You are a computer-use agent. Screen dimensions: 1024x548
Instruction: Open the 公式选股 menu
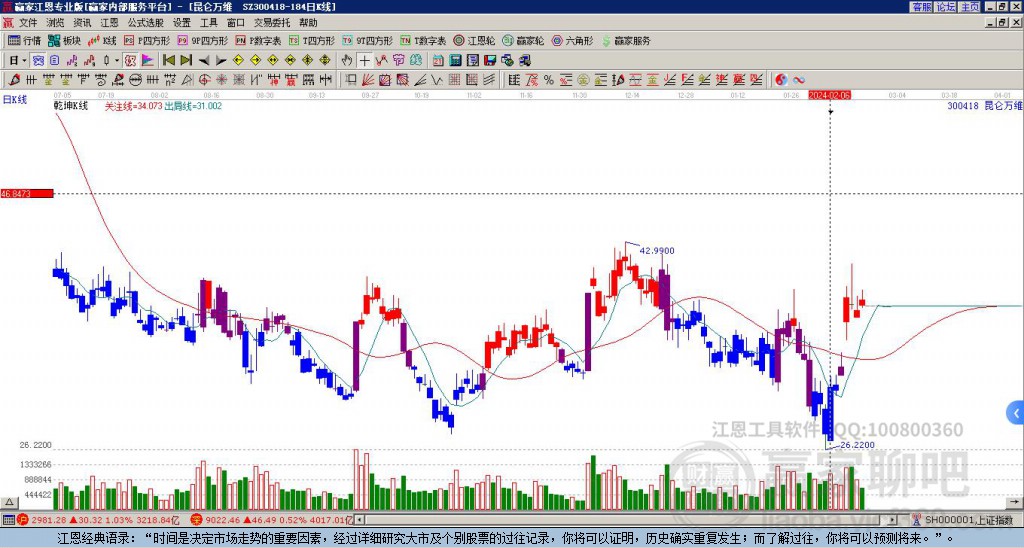146,23
